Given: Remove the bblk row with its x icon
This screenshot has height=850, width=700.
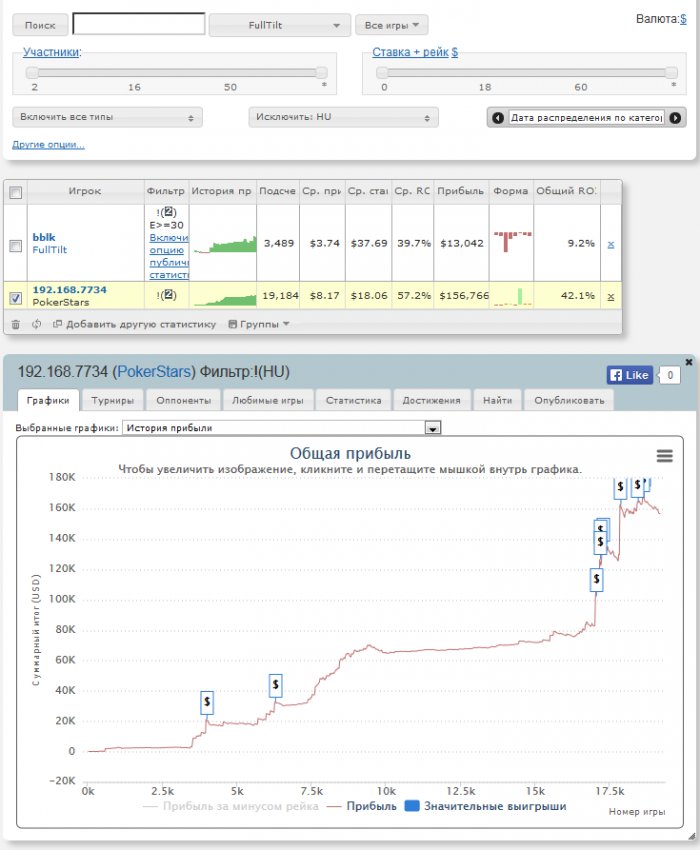Looking at the screenshot, I should 611,244.
